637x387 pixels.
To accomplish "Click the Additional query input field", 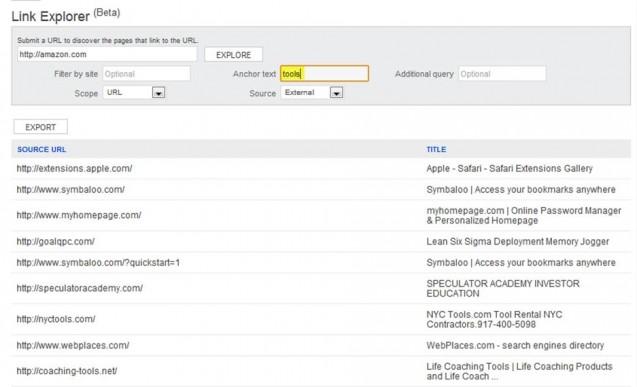I will click(x=502, y=74).
